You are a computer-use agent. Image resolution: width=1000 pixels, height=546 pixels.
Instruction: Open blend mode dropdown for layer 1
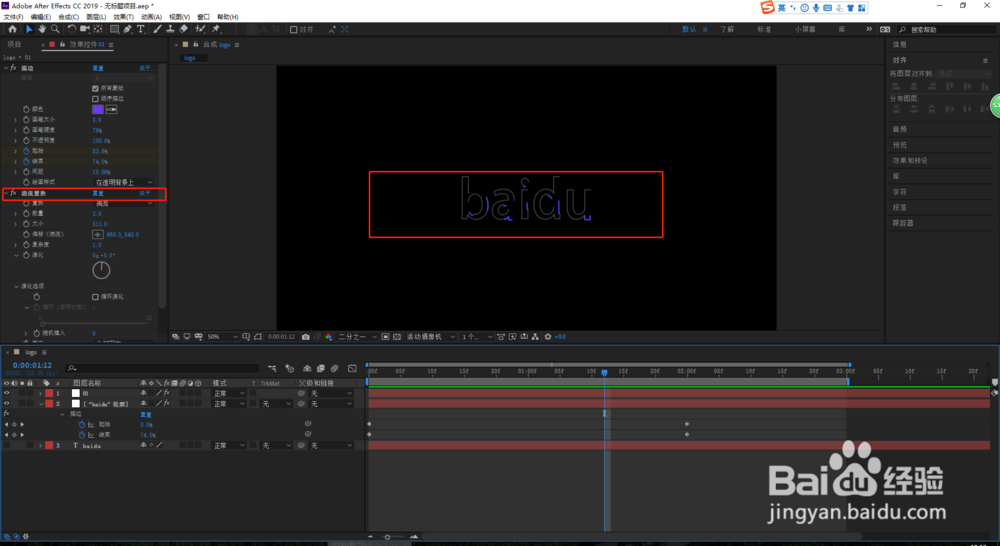point(229,394)
